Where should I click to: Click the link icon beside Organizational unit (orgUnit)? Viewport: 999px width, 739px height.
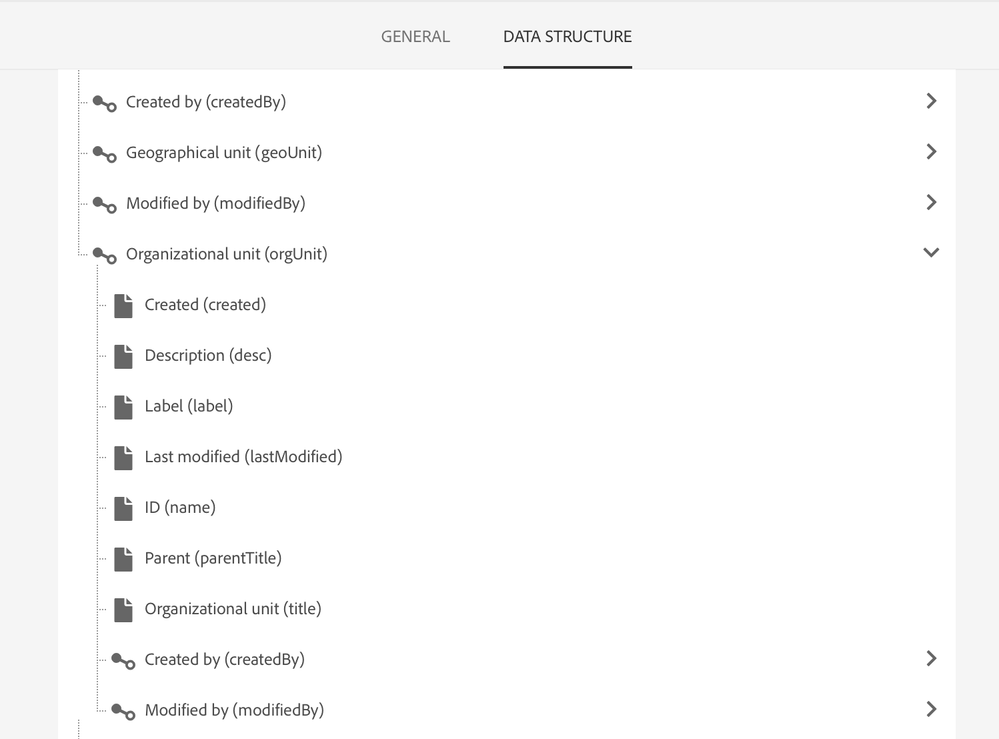[x=104, y=254]
